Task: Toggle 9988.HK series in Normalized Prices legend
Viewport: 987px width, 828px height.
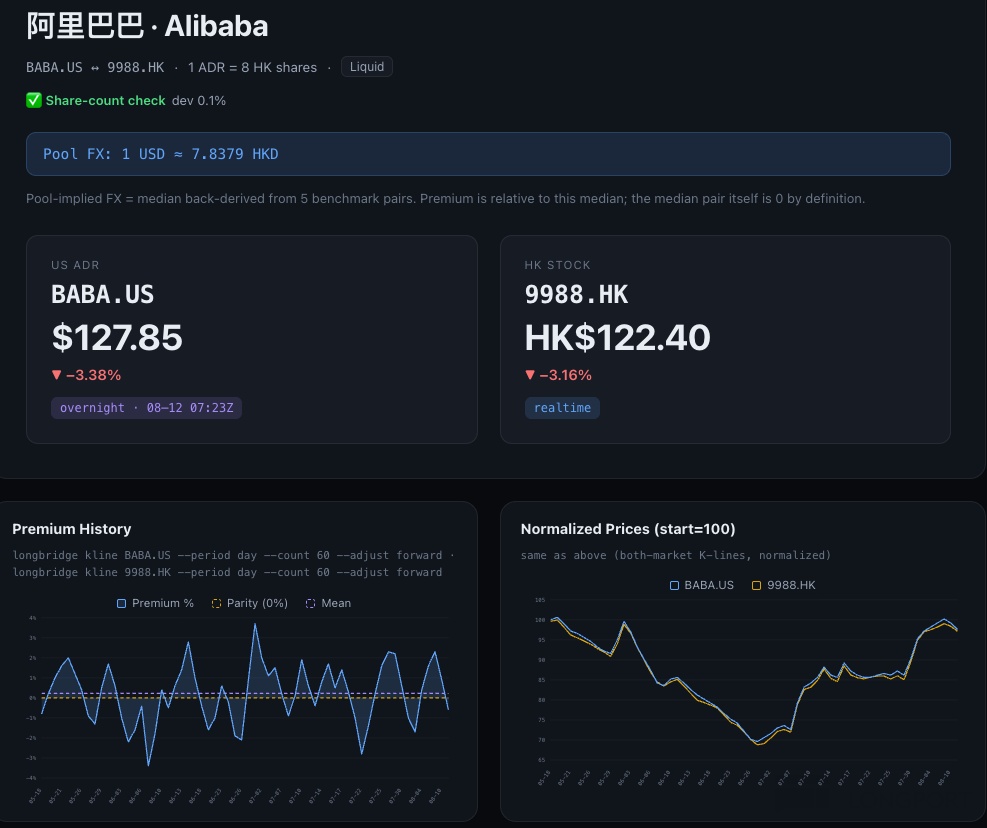Action: [783, 585]
